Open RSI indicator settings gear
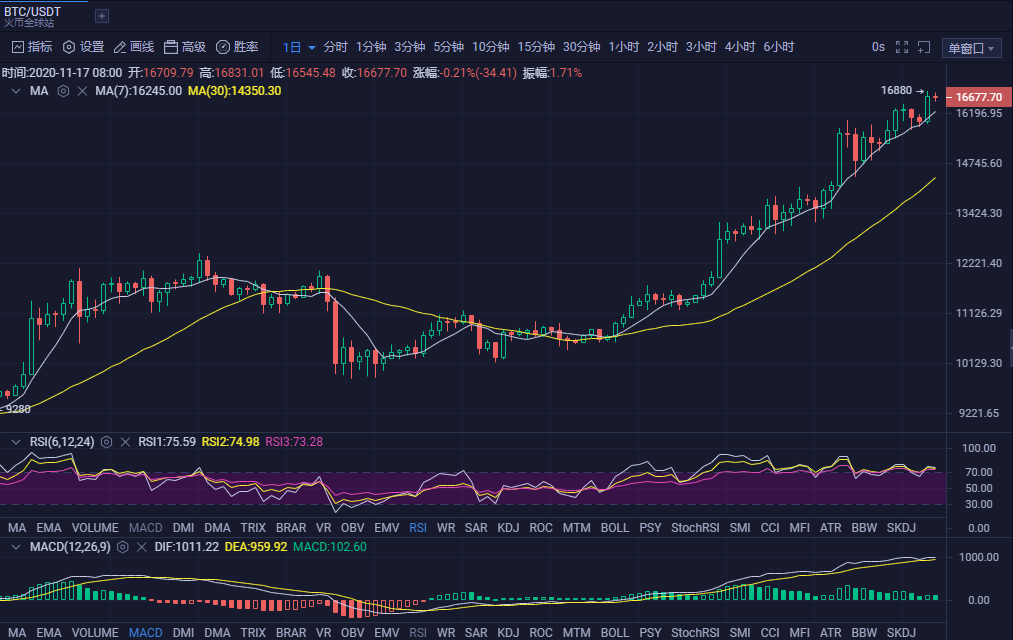1013x640 pixels. click(107, 442)
